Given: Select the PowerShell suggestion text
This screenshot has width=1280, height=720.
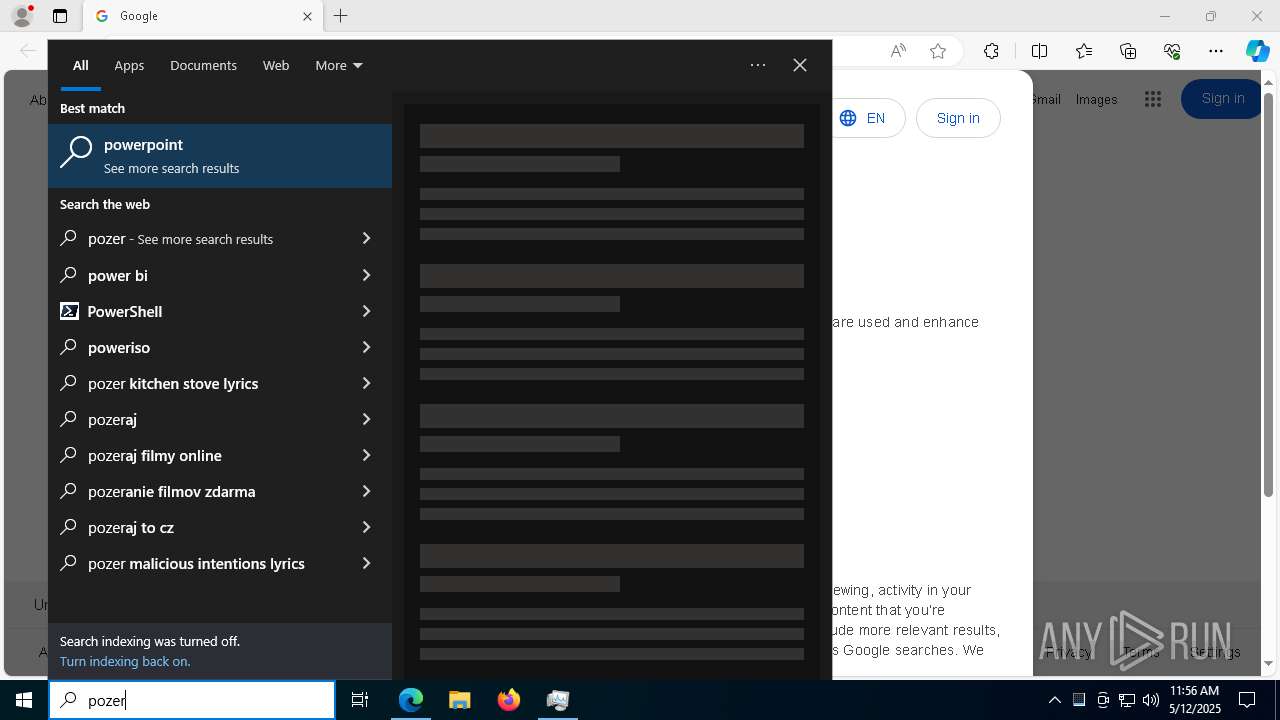Looking at the screenshot, I should [x=125, y=311].
